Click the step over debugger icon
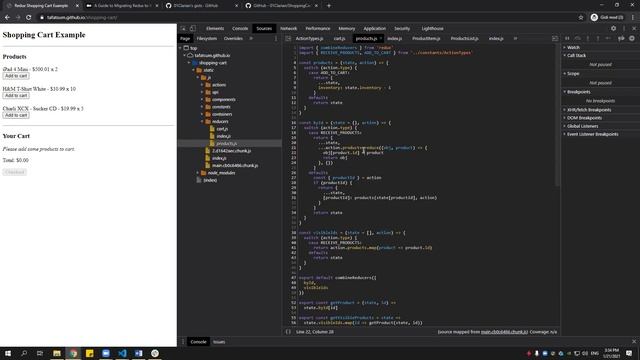This screenshot has height=360, width=640. pos(578,38)
